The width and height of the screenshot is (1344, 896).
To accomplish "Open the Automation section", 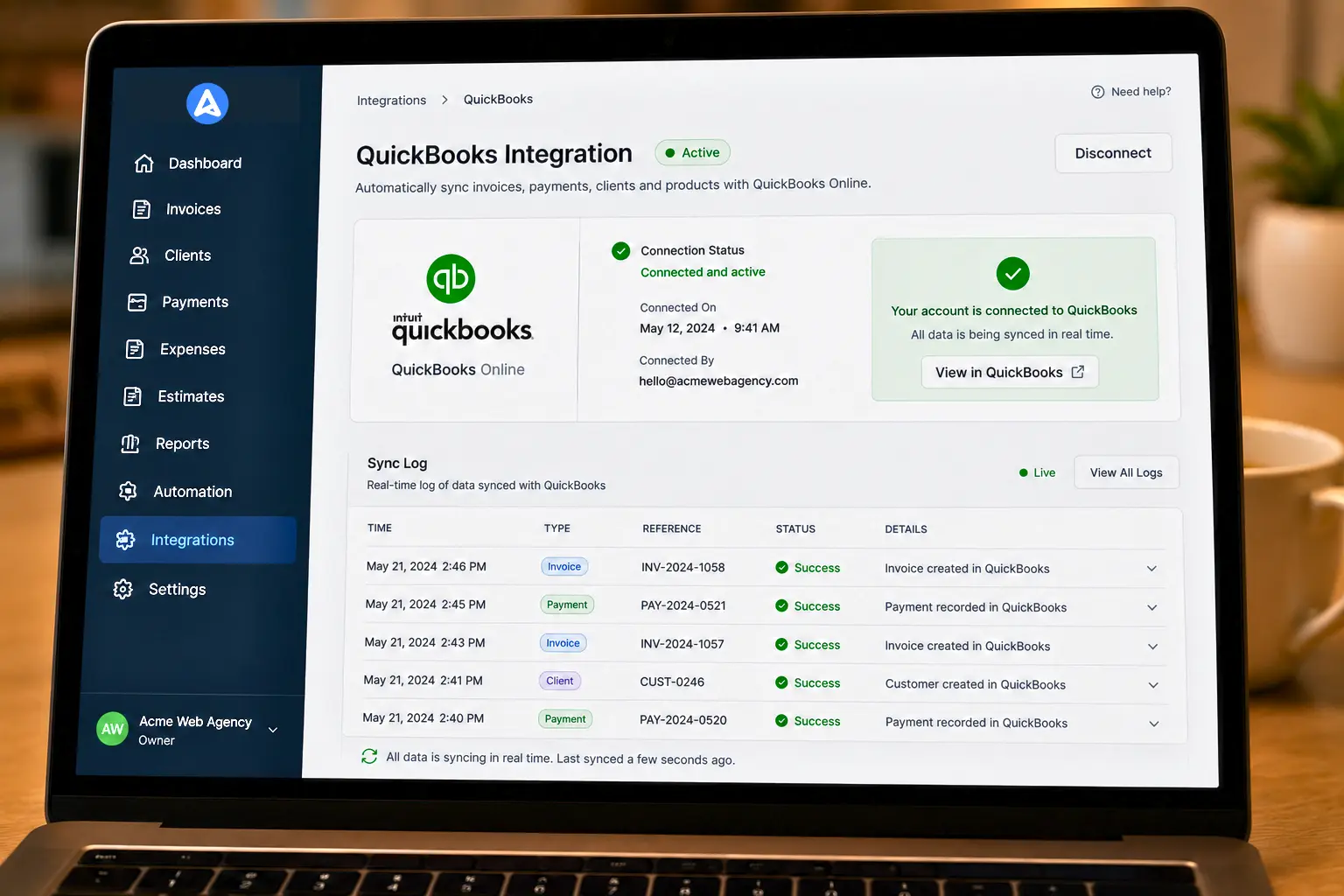I will (x=192, y=492).
